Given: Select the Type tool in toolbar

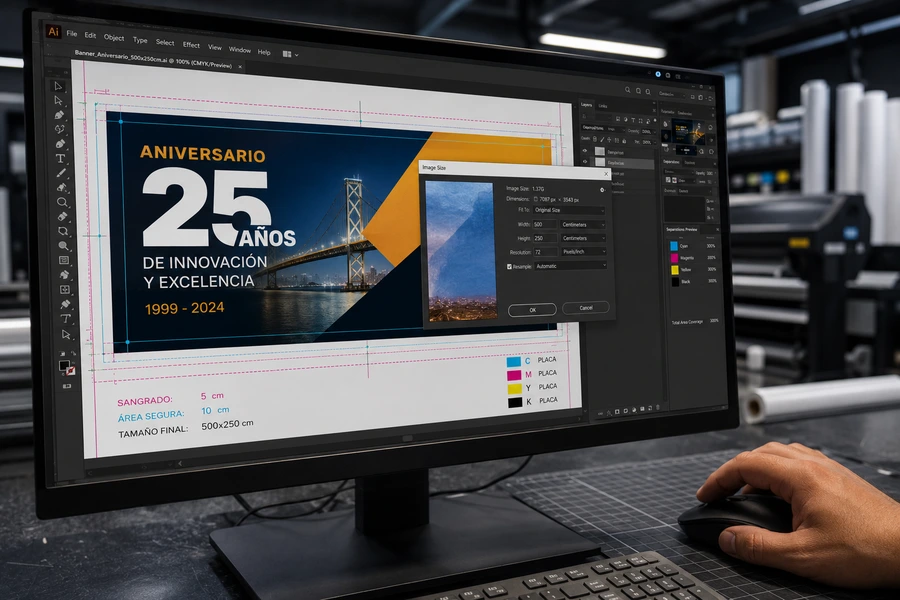Looking at the screenshot, I should click(x=60, y=158).
